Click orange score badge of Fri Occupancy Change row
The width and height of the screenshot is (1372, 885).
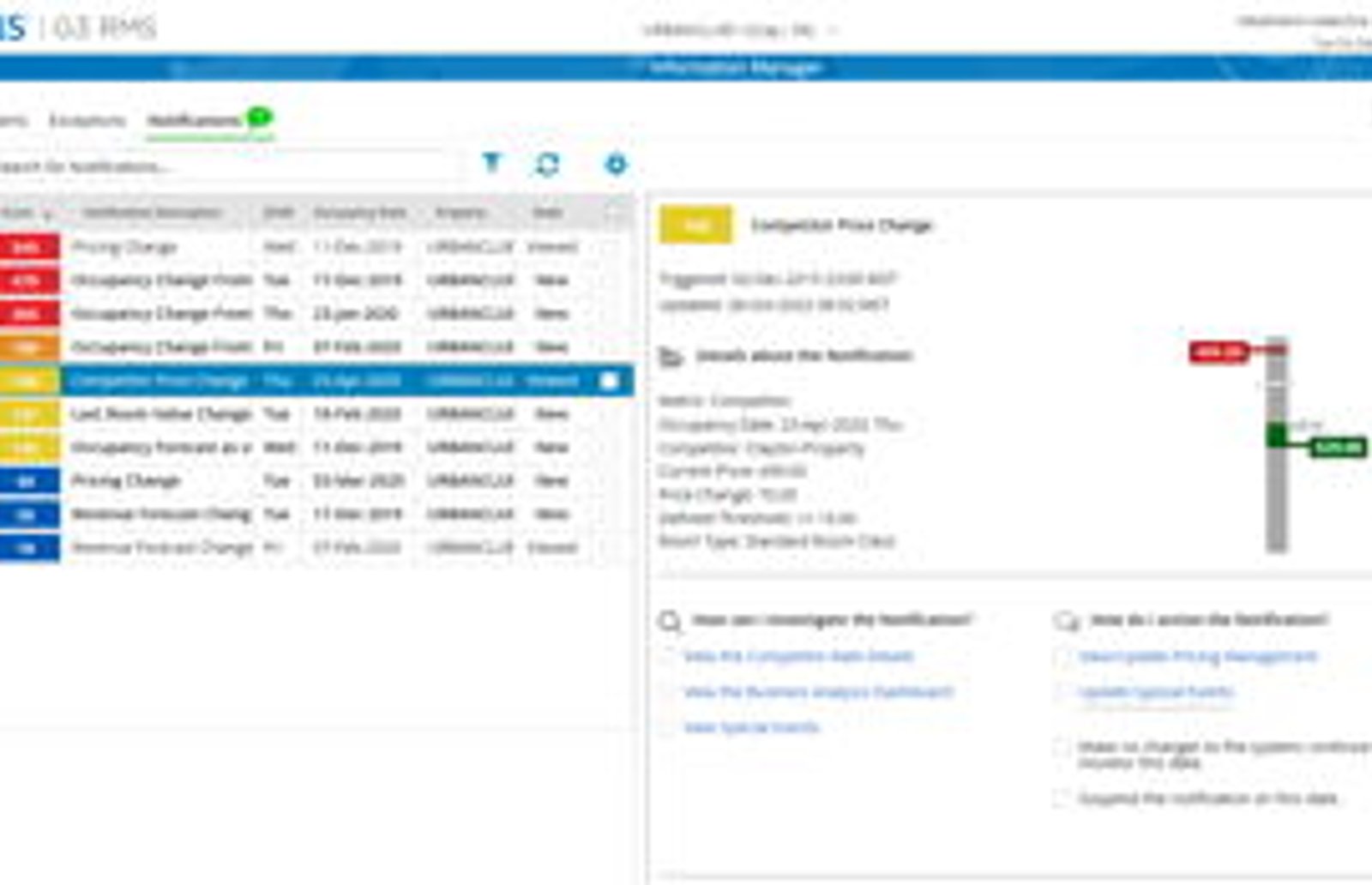(x=29, y=347)
